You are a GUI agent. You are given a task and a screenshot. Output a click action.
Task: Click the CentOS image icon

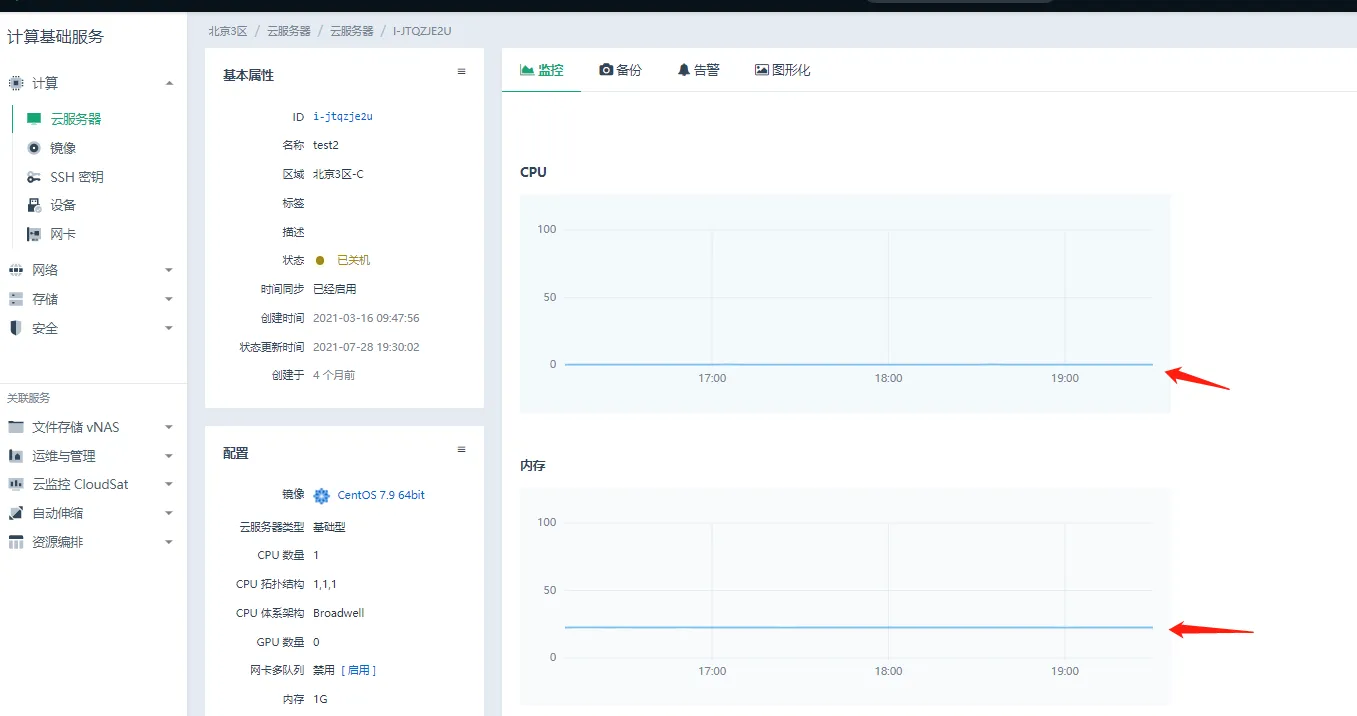[321, 495]
